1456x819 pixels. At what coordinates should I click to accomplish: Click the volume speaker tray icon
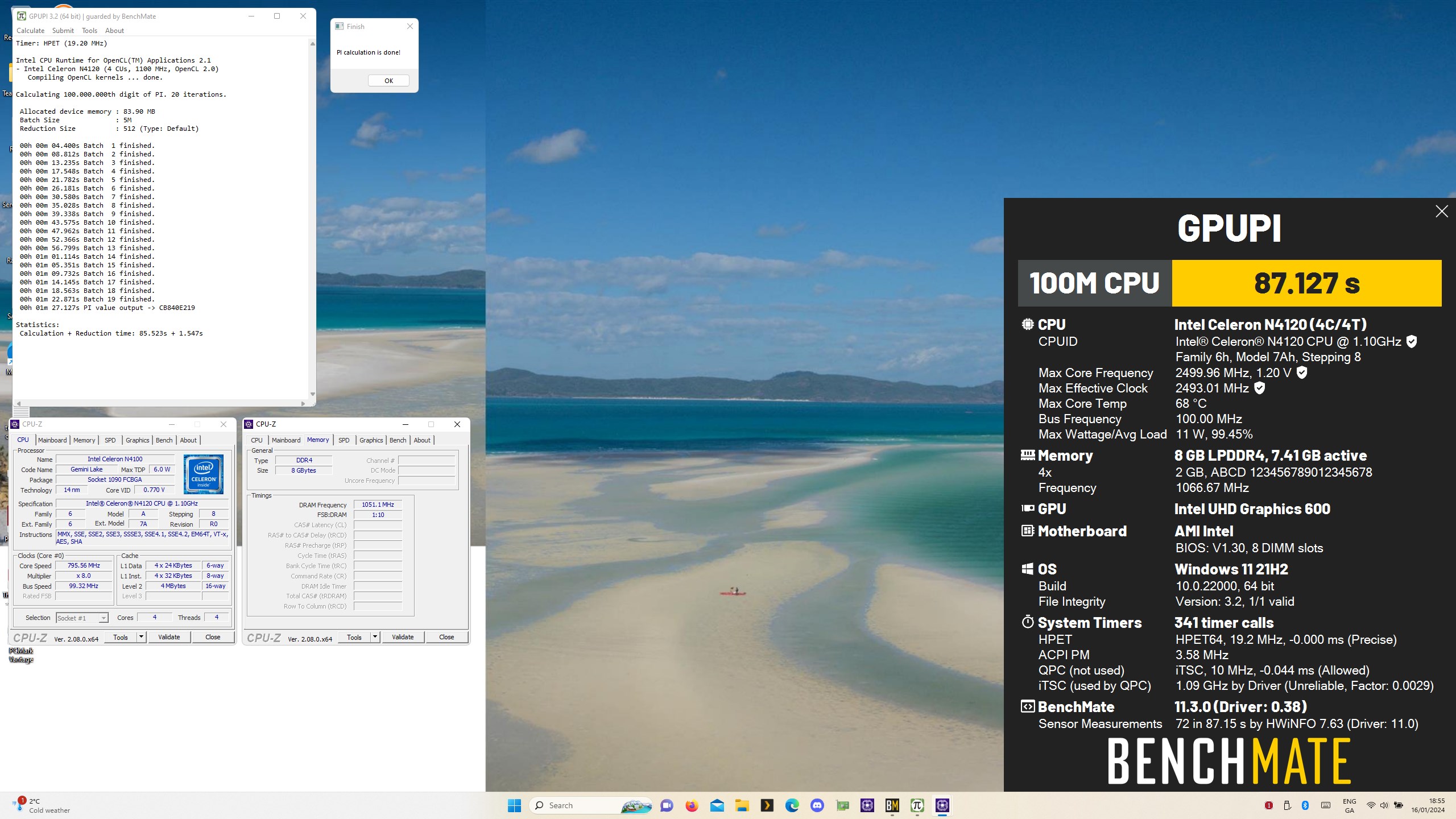(1384, 805)
